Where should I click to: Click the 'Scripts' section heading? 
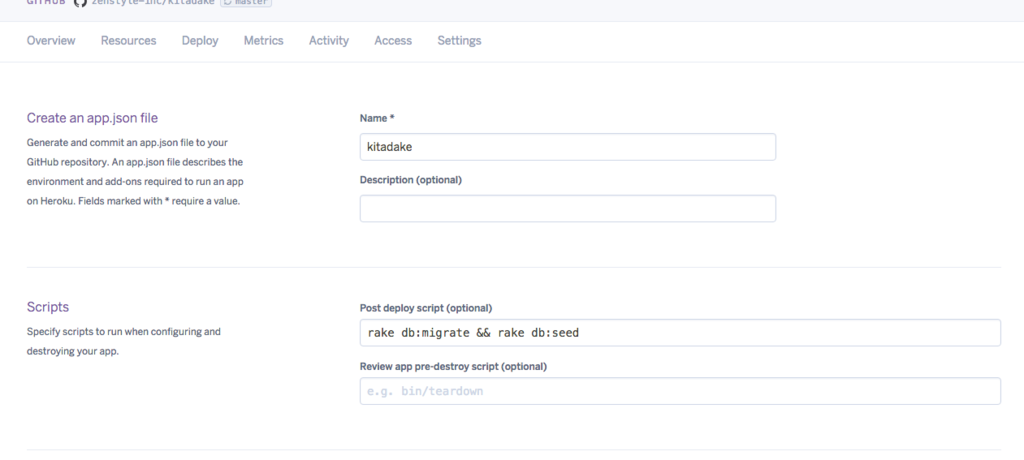48,306
